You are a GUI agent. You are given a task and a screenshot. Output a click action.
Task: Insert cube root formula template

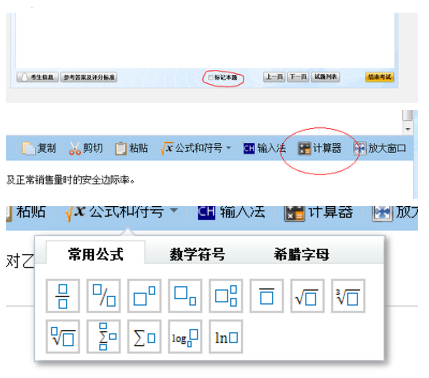click(x=348, y=296)
